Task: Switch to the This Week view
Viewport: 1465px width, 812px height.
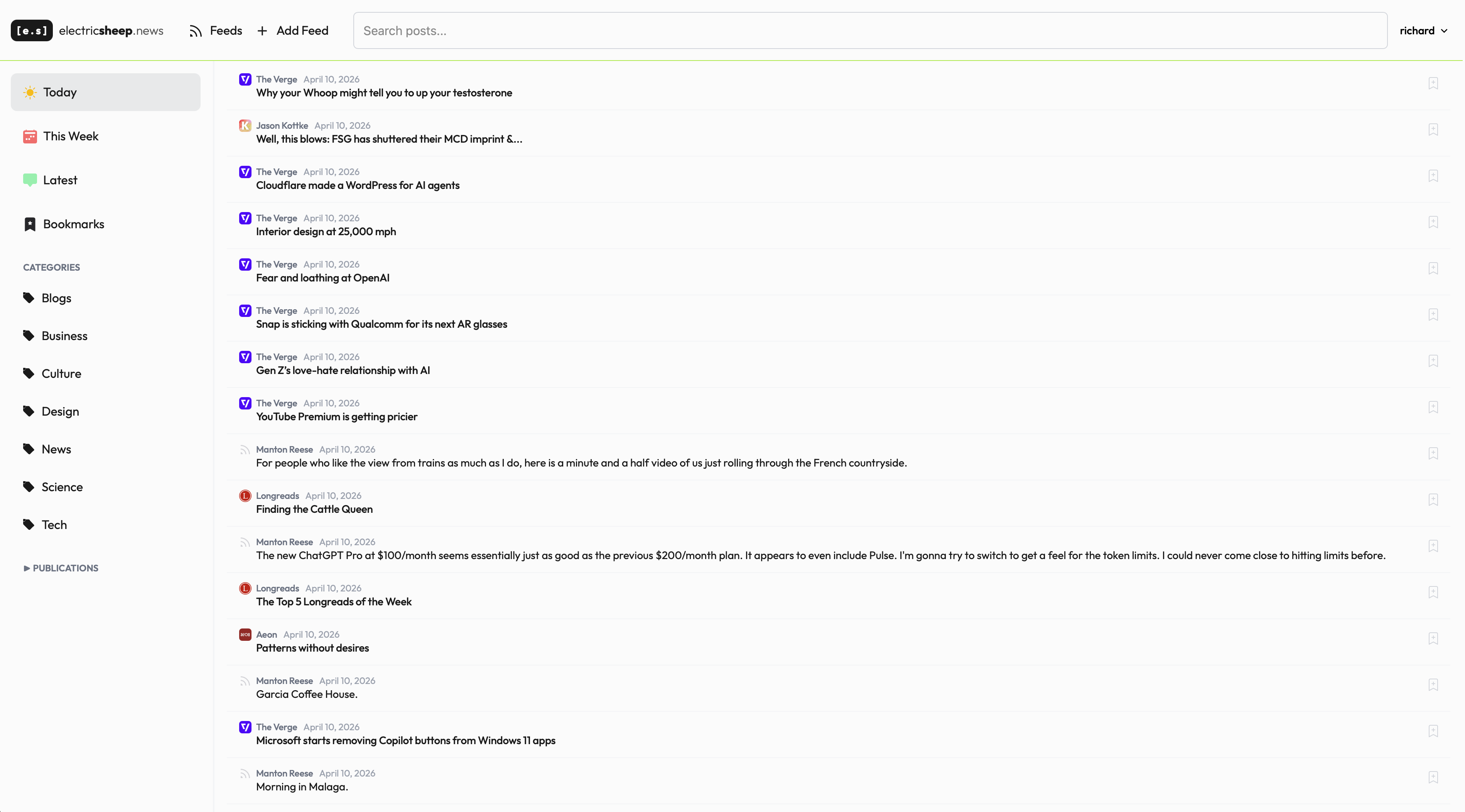Action: (71, 136)
